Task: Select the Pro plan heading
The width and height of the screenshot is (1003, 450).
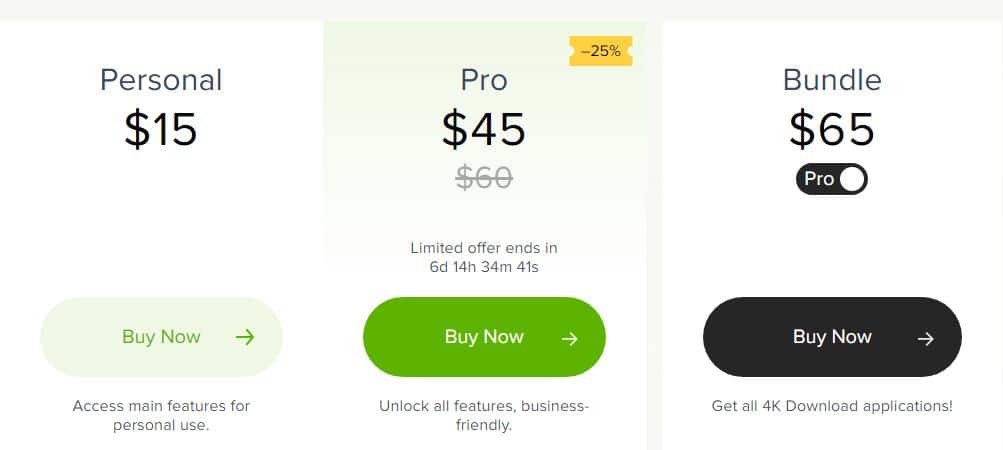Action: click(x=484, y=80)
